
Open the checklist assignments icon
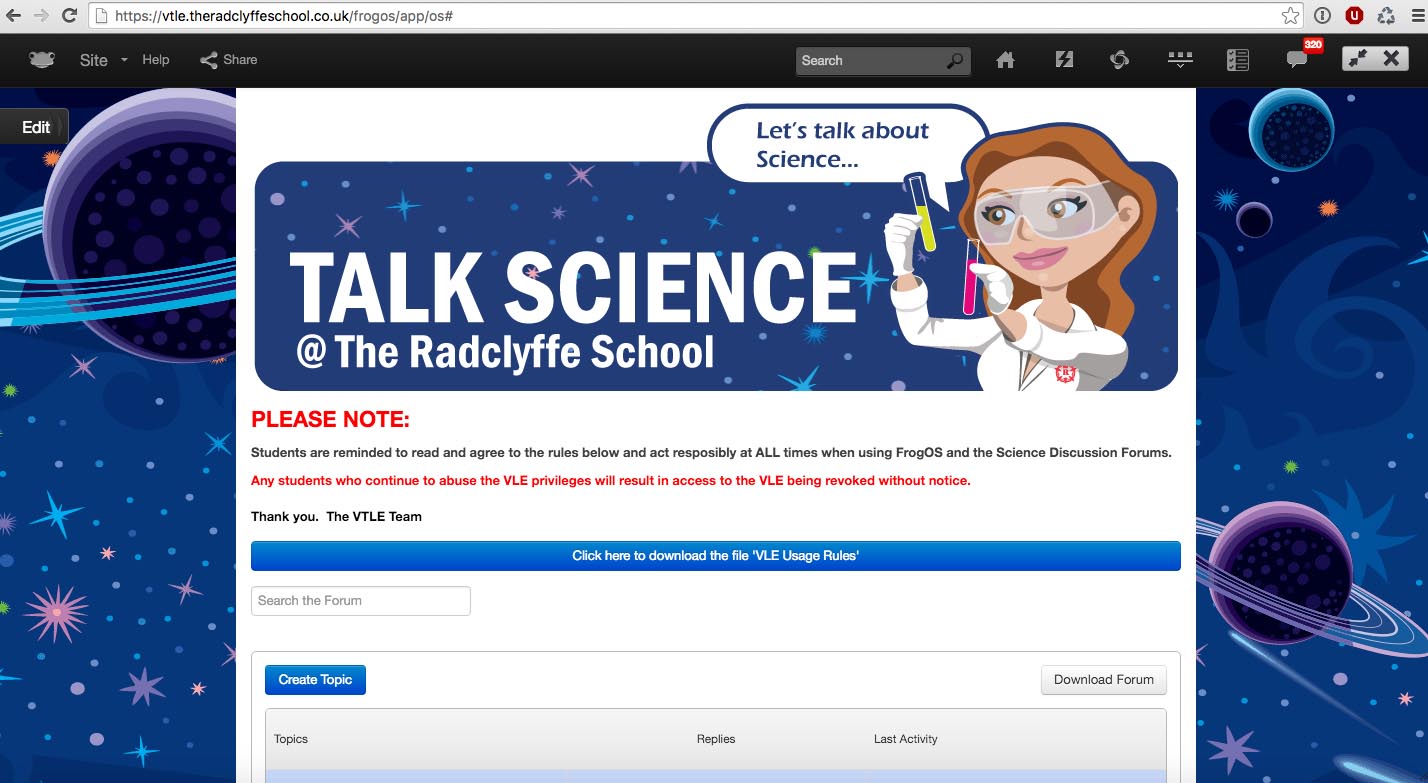[1238, 60]
